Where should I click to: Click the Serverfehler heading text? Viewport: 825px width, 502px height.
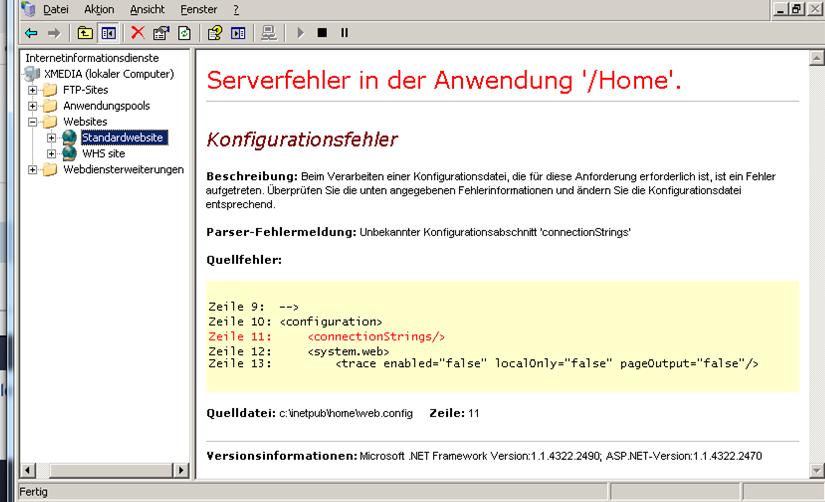pos(444,81)
